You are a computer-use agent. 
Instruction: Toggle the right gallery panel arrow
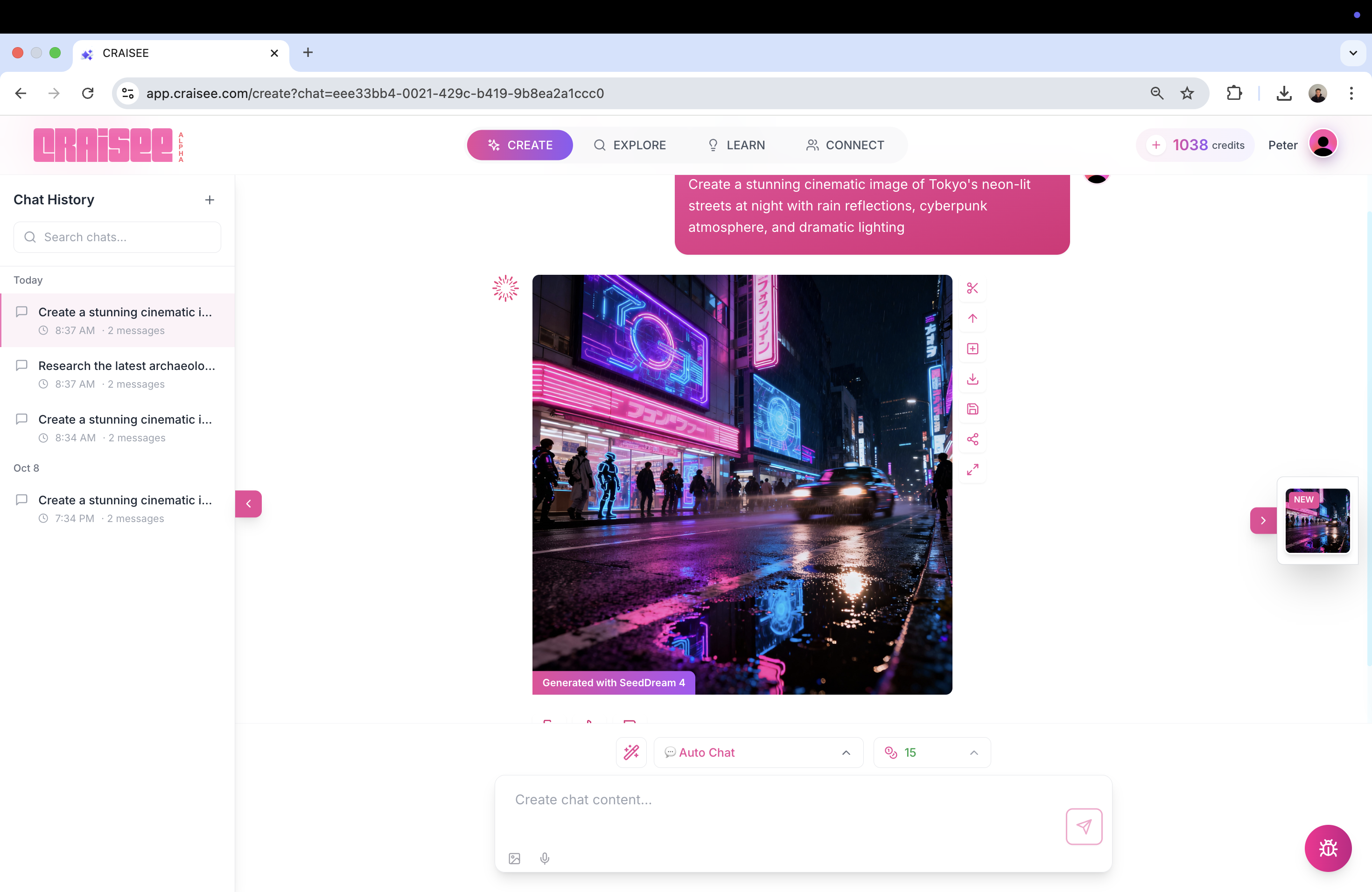click(1262, 520)
